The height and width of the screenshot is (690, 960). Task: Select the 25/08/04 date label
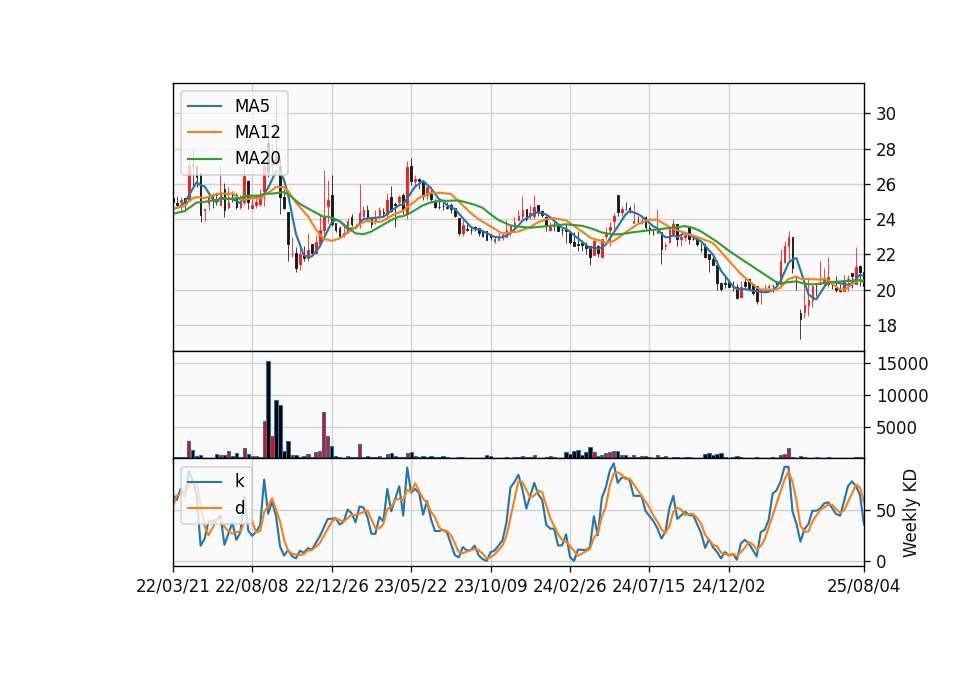[x=864, y=586]
